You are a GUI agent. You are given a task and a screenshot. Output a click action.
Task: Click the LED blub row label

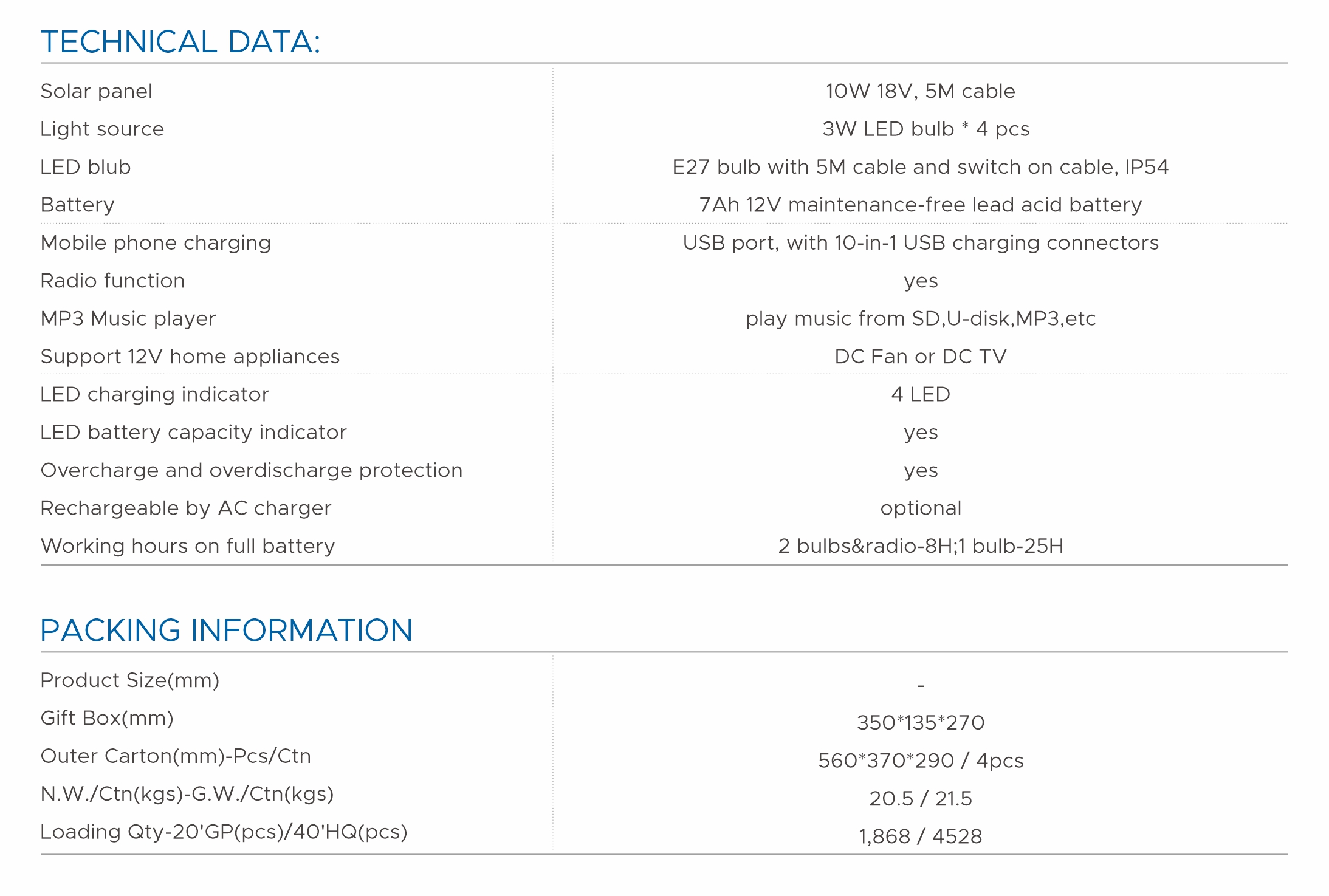tap(86, 167)
